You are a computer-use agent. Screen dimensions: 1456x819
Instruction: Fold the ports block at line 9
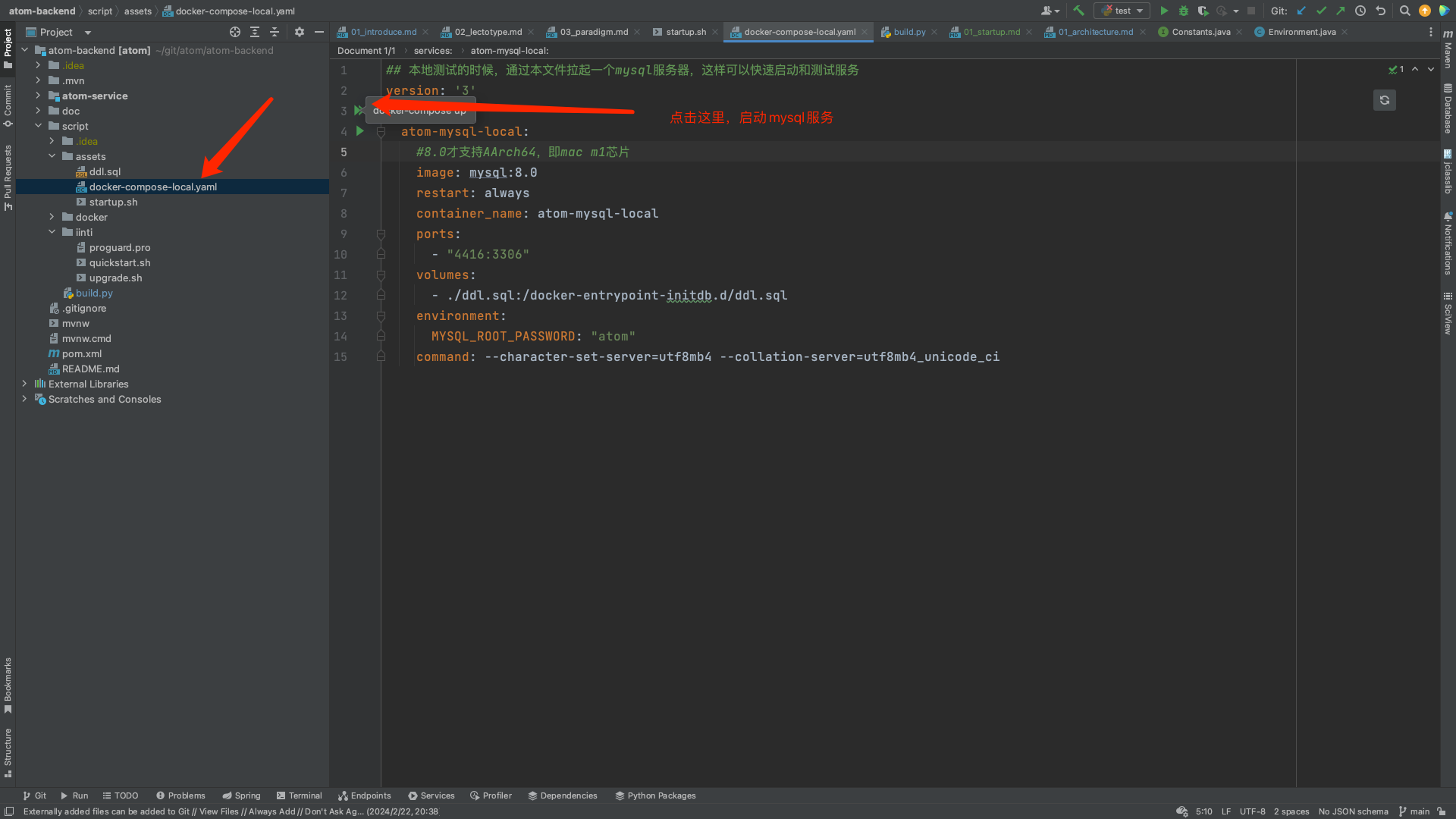tap(381, 234)
